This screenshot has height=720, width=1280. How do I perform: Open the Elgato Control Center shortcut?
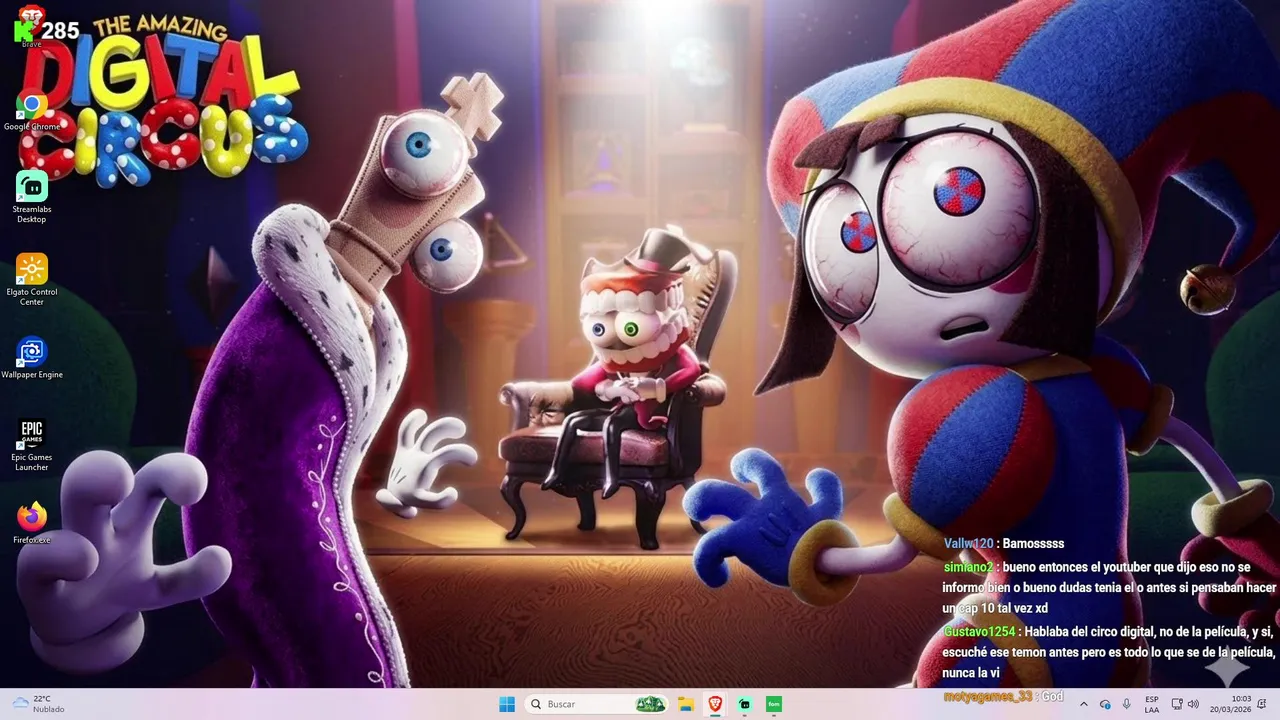(x=31, y=280)
